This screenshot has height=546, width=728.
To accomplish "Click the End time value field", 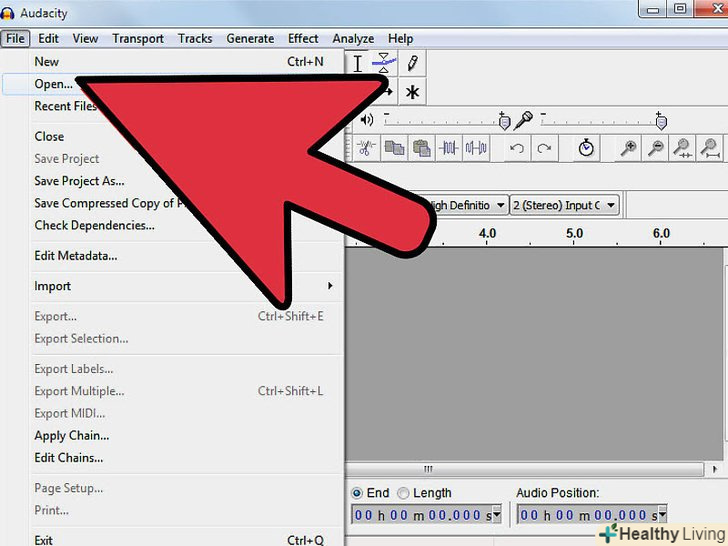I will [422, 514].
